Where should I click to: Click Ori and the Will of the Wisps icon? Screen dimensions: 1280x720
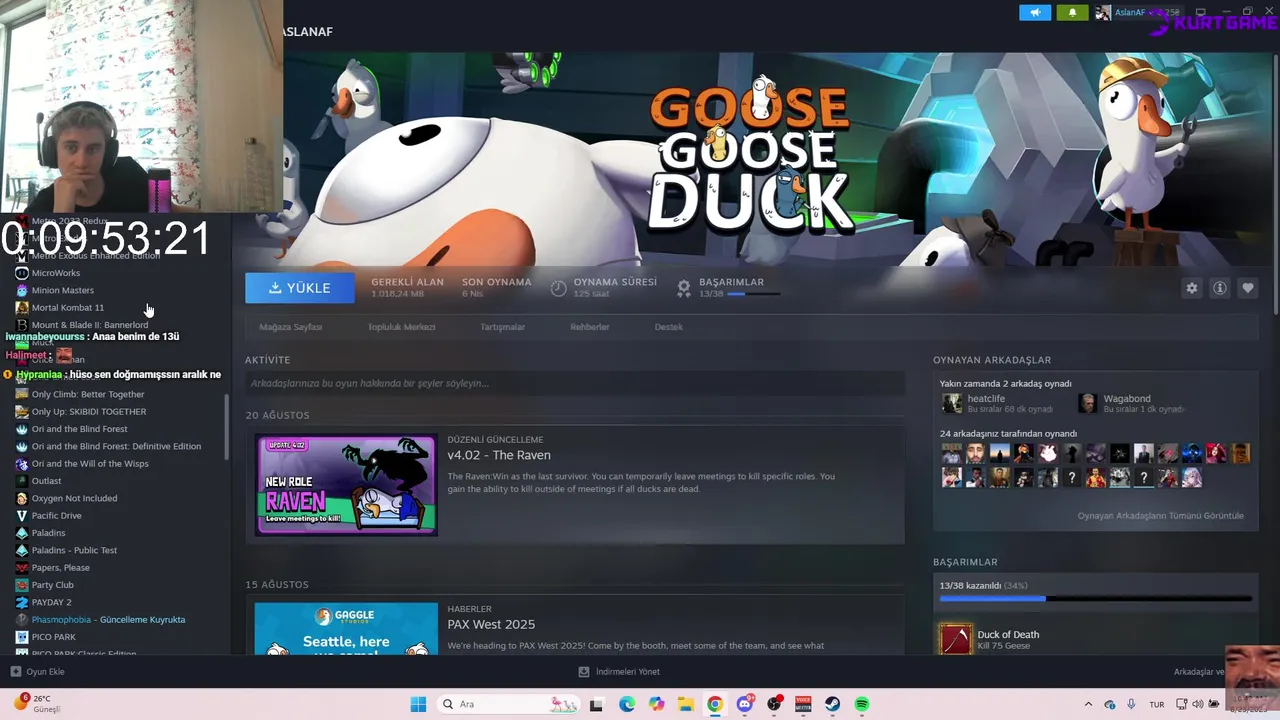(22, 464)
